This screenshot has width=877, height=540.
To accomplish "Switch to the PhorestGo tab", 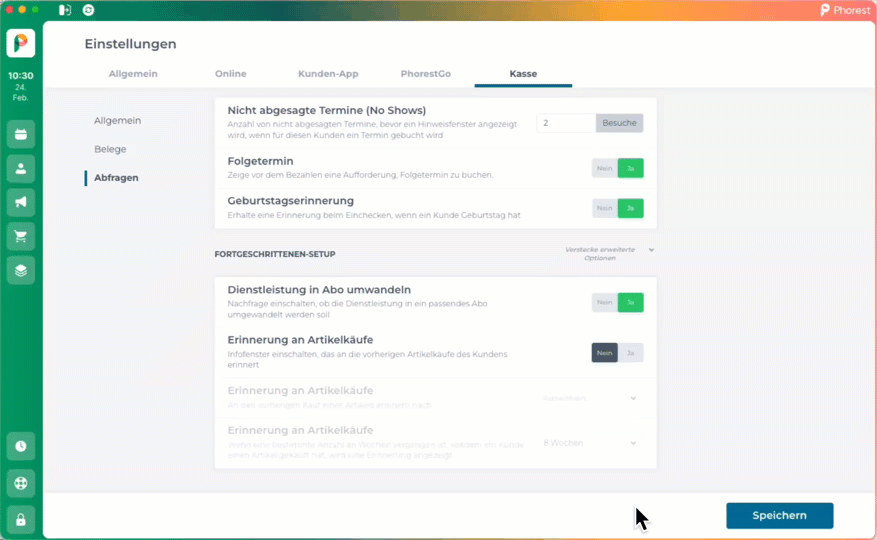I will coord(426,74).
